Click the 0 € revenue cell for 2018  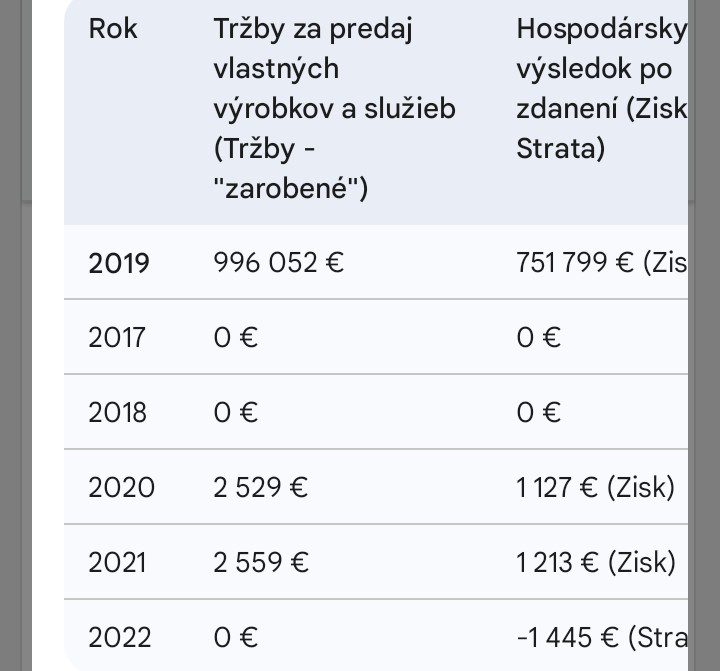[236, 412]
